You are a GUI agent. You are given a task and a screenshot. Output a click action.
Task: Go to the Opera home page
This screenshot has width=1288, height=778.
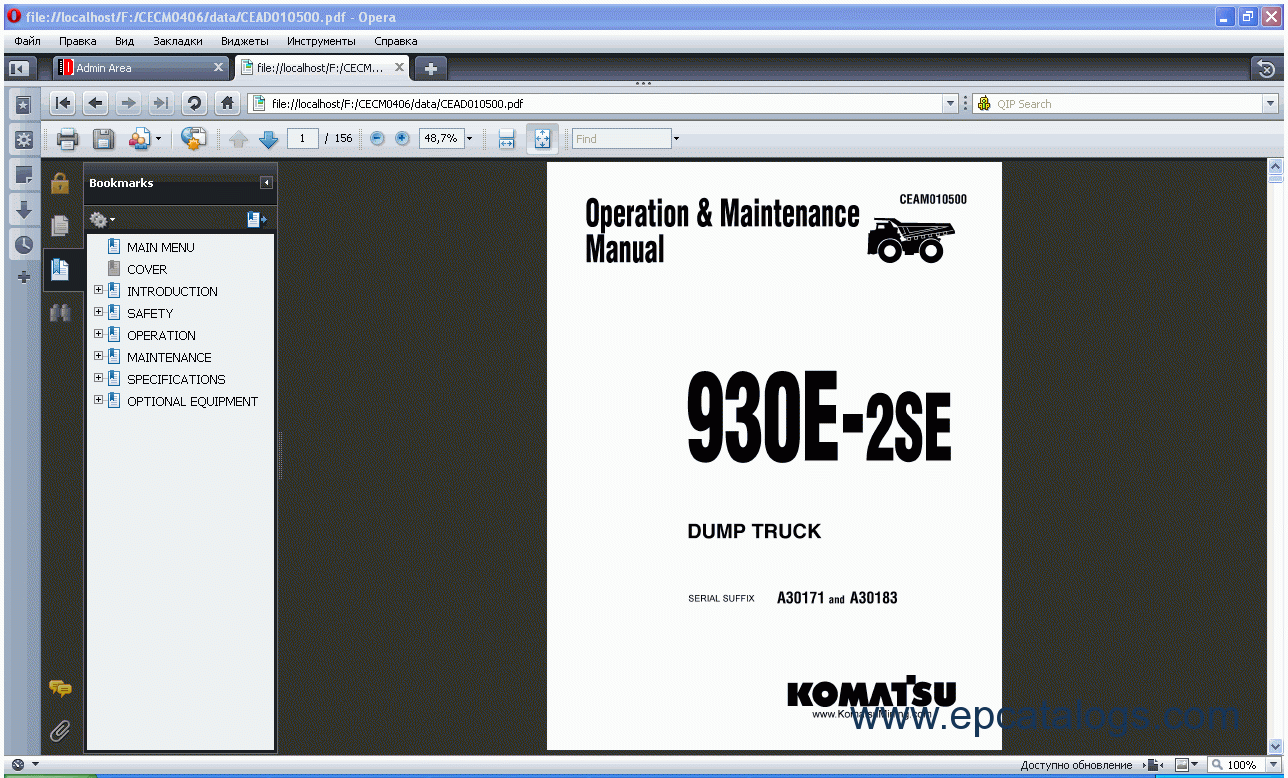[x=227, y=103]
